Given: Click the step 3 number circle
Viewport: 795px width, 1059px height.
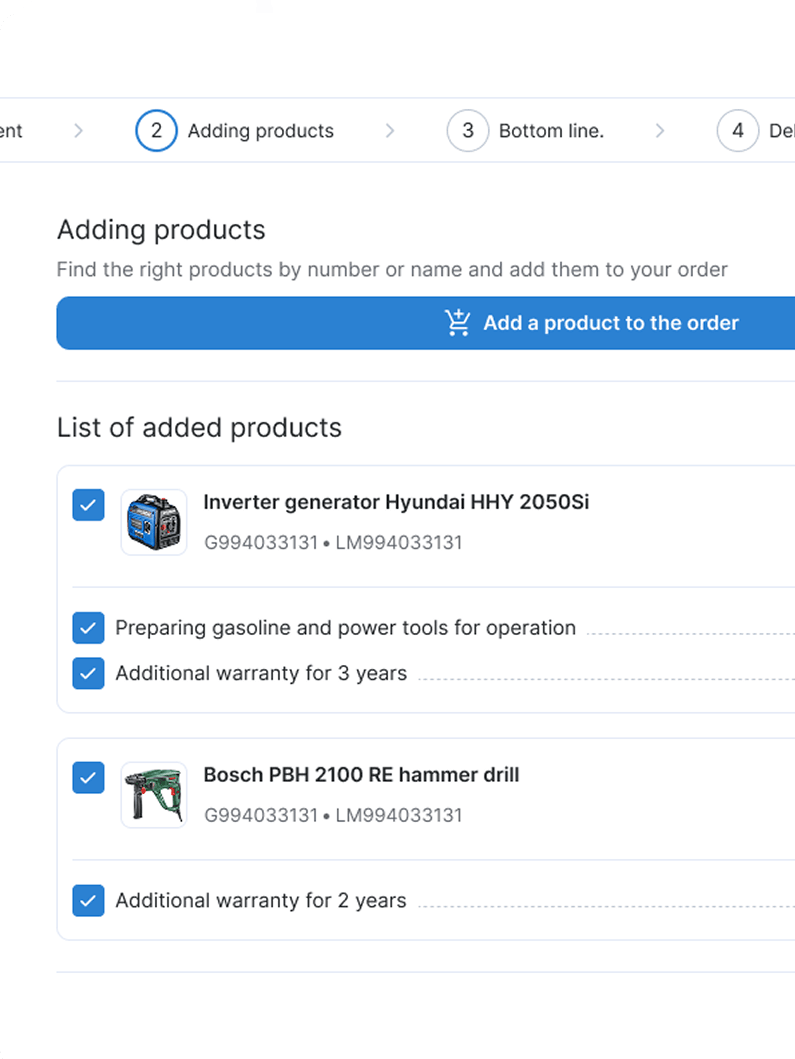Looking at the screenshot, I should (x=467, y=130).
